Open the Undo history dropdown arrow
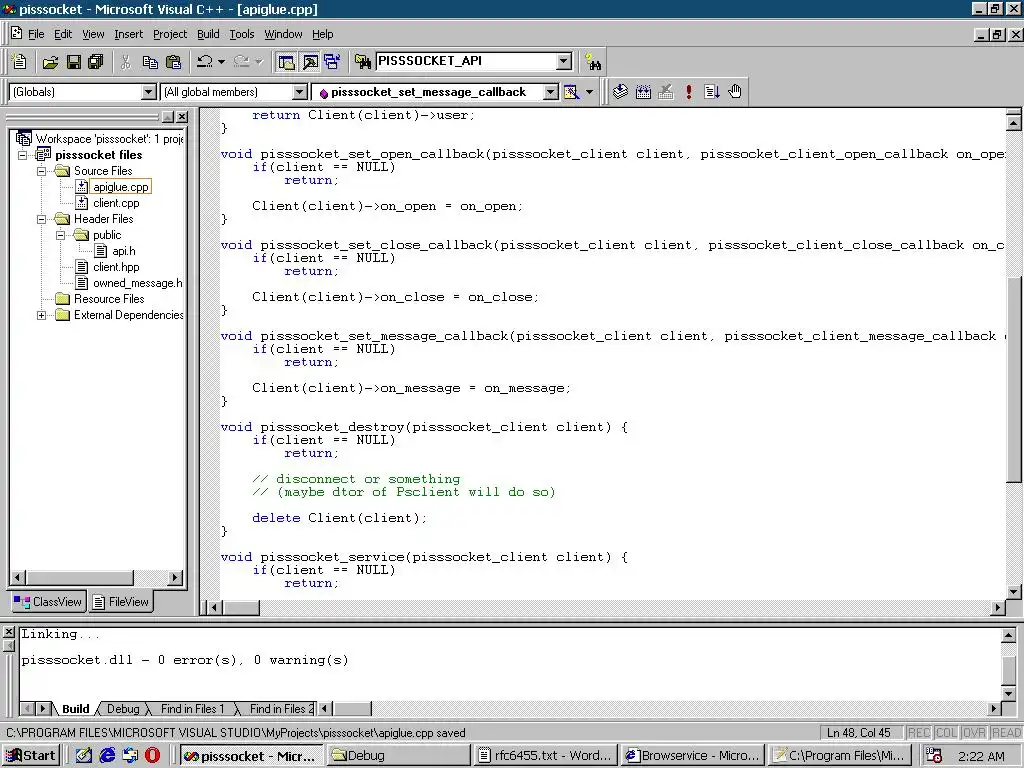Viewport: 1024px width, 768px height. (221, 62)
